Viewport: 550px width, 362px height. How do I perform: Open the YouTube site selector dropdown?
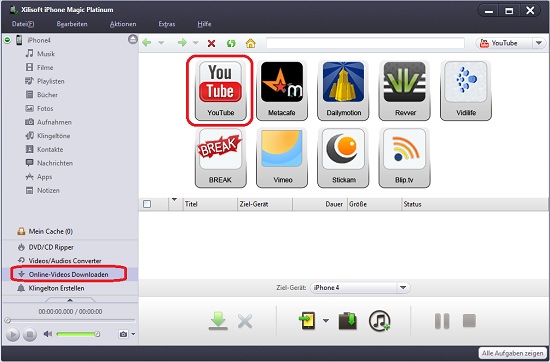539,43
